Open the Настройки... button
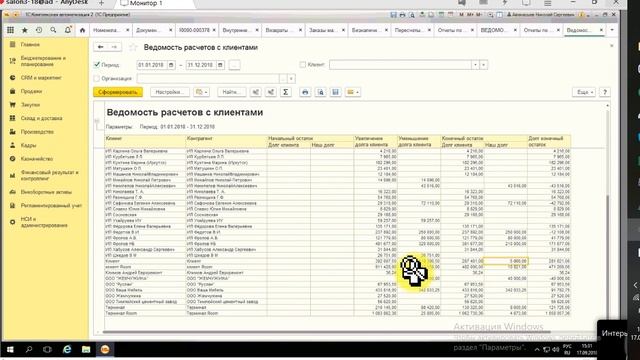 click(169, 92)
